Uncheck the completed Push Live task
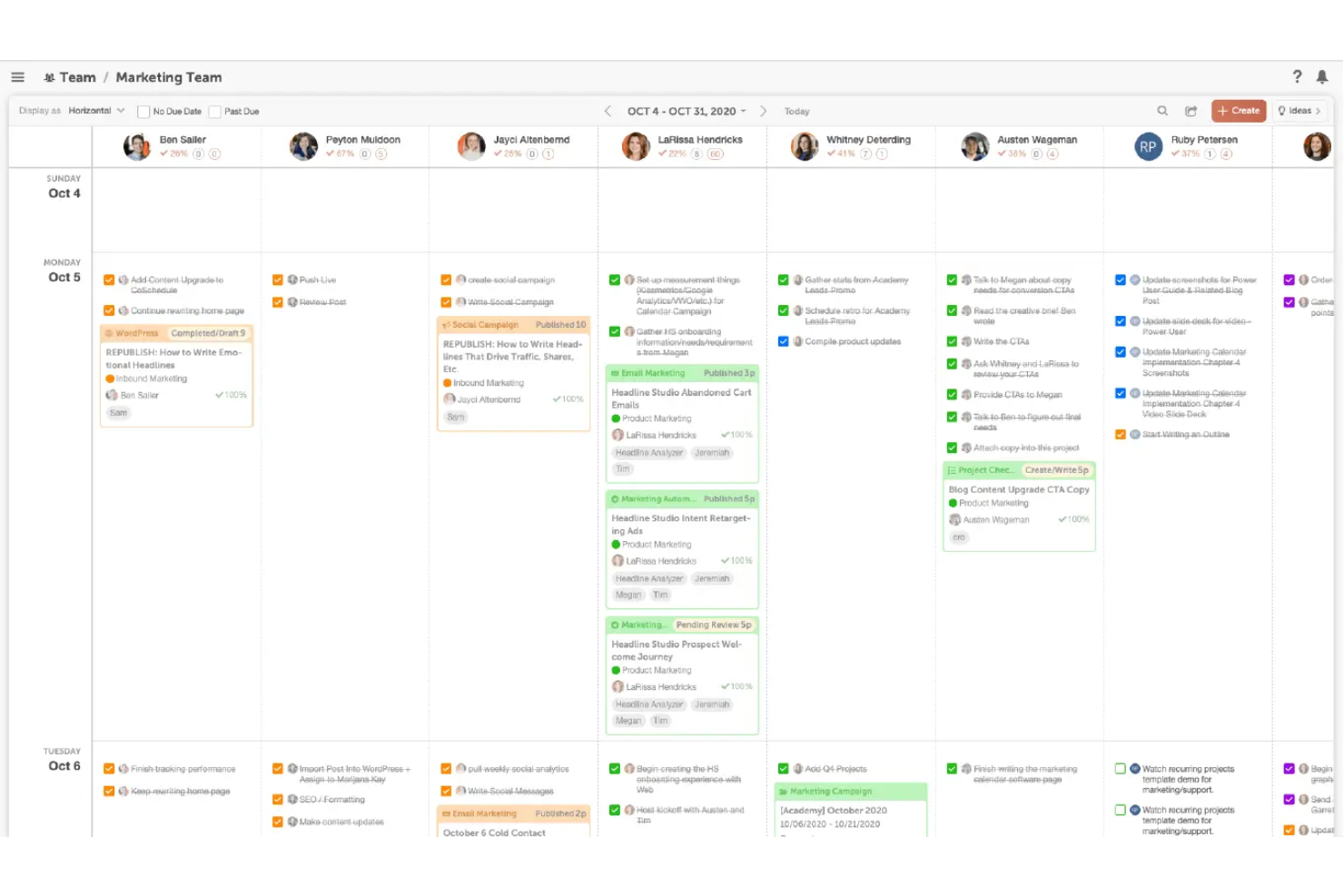The width and height of the screenshot is (1344, 896). [277, 280]
